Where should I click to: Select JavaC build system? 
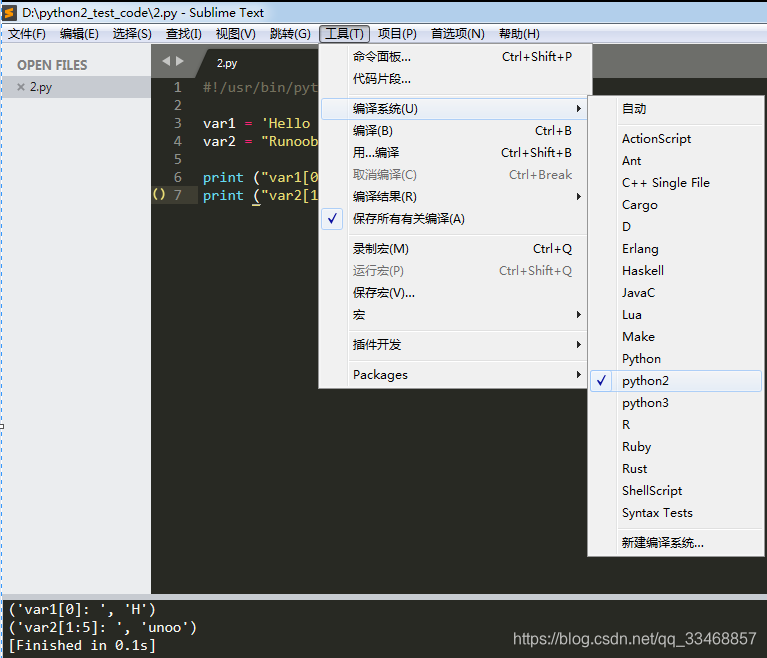click(676, 293)
